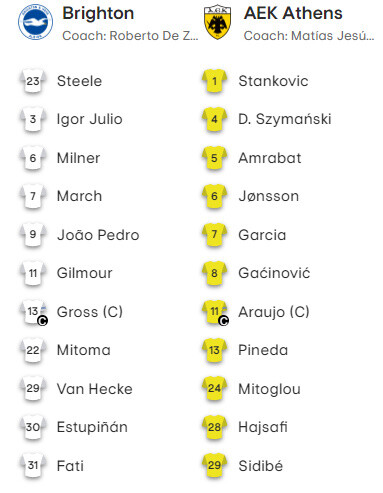This screenshot has height=493, width=383.
Task: Click Amrabat's yellow number 5 shirt
Action: point(214,158)
